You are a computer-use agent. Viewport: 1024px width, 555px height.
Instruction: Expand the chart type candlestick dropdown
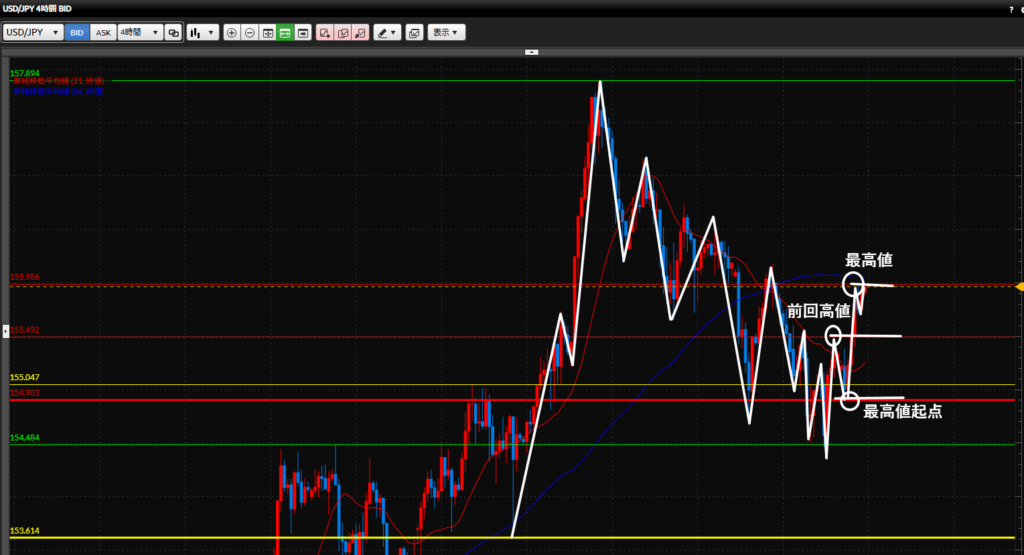[x=202, y=33]
